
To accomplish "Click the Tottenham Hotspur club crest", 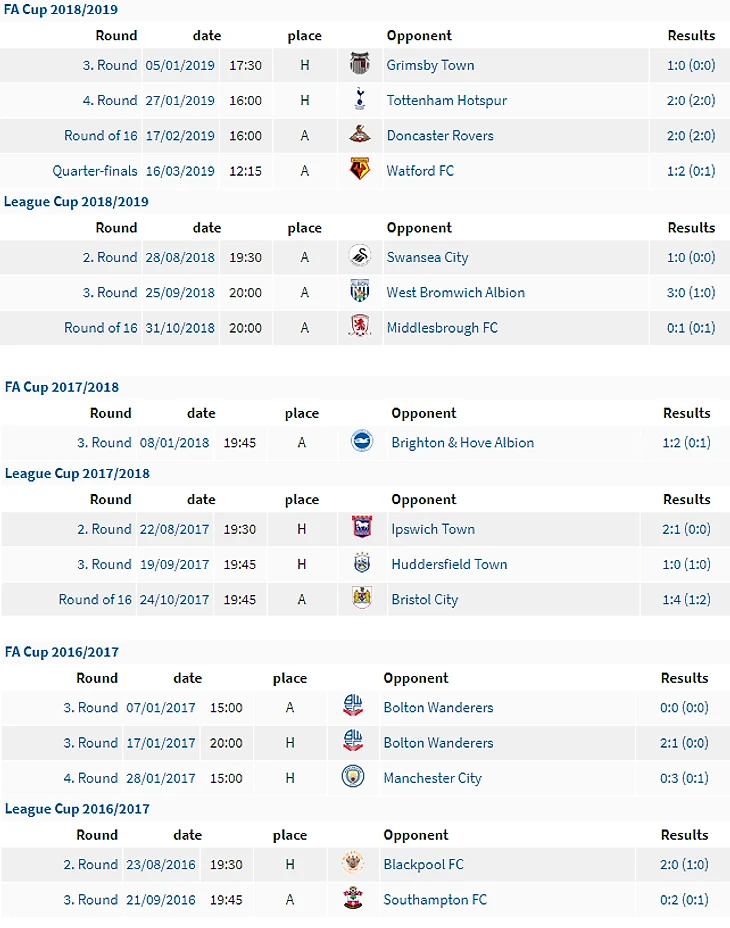I will point(360,100).
